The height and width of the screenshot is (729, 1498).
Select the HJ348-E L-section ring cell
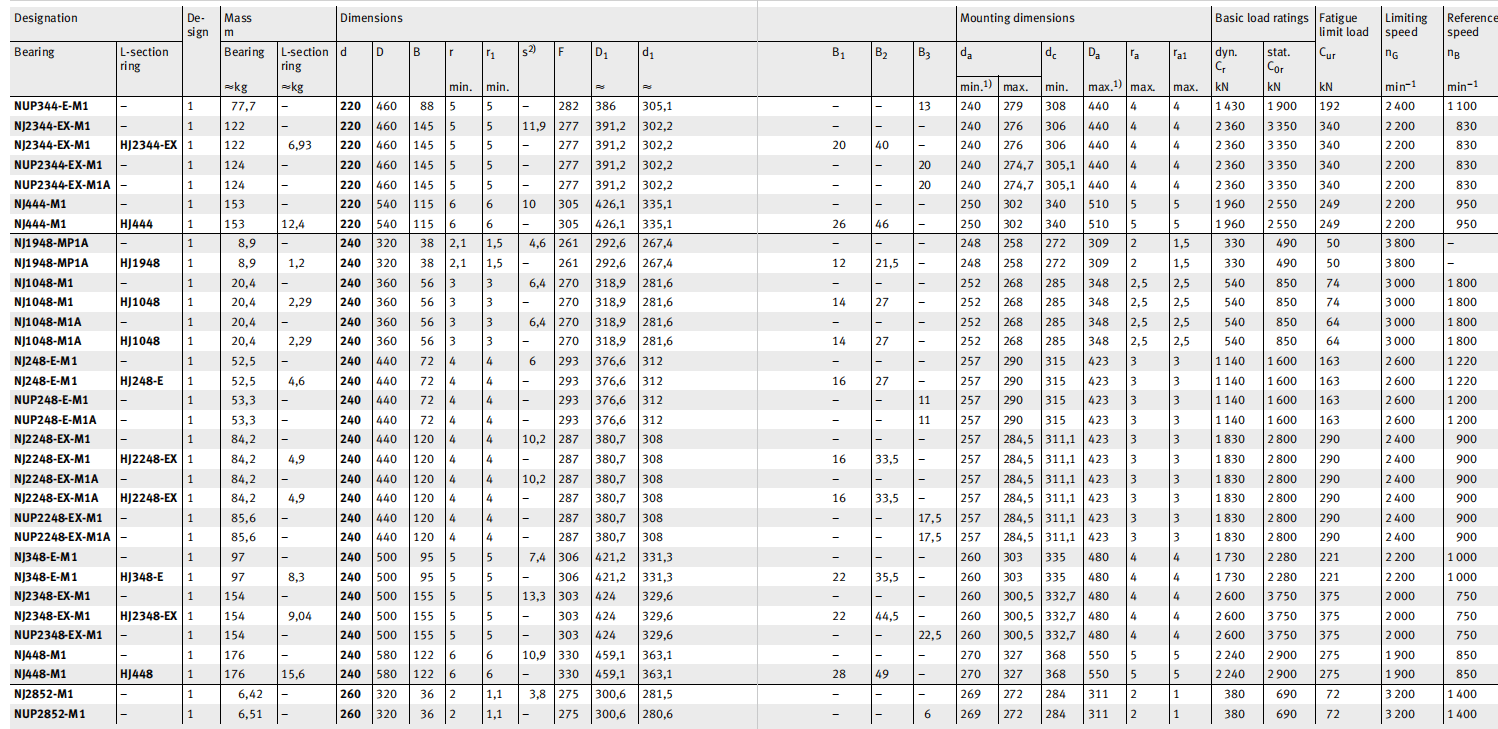(141, 577)
